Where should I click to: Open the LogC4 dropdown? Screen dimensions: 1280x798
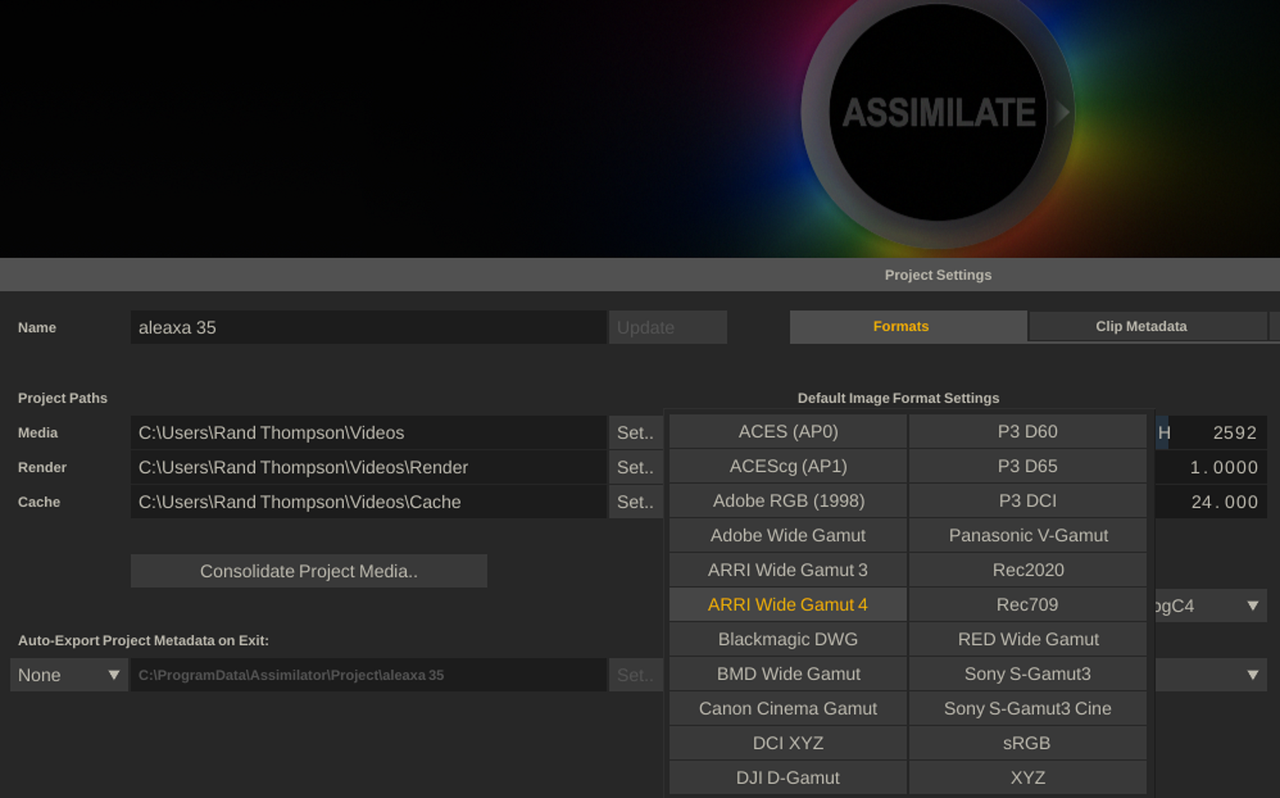[x=1211, y=606]
